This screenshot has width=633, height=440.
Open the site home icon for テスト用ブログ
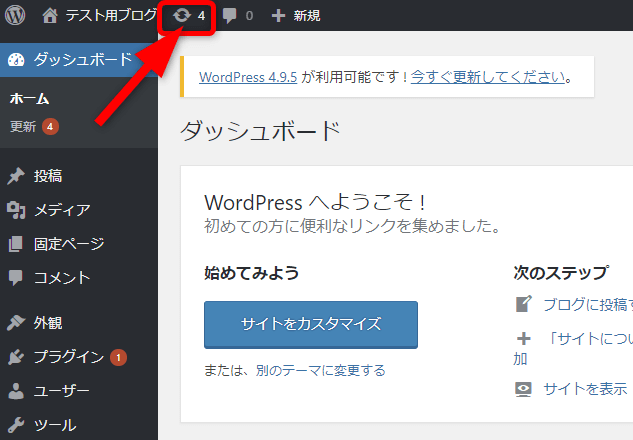(x=50, y=16)
